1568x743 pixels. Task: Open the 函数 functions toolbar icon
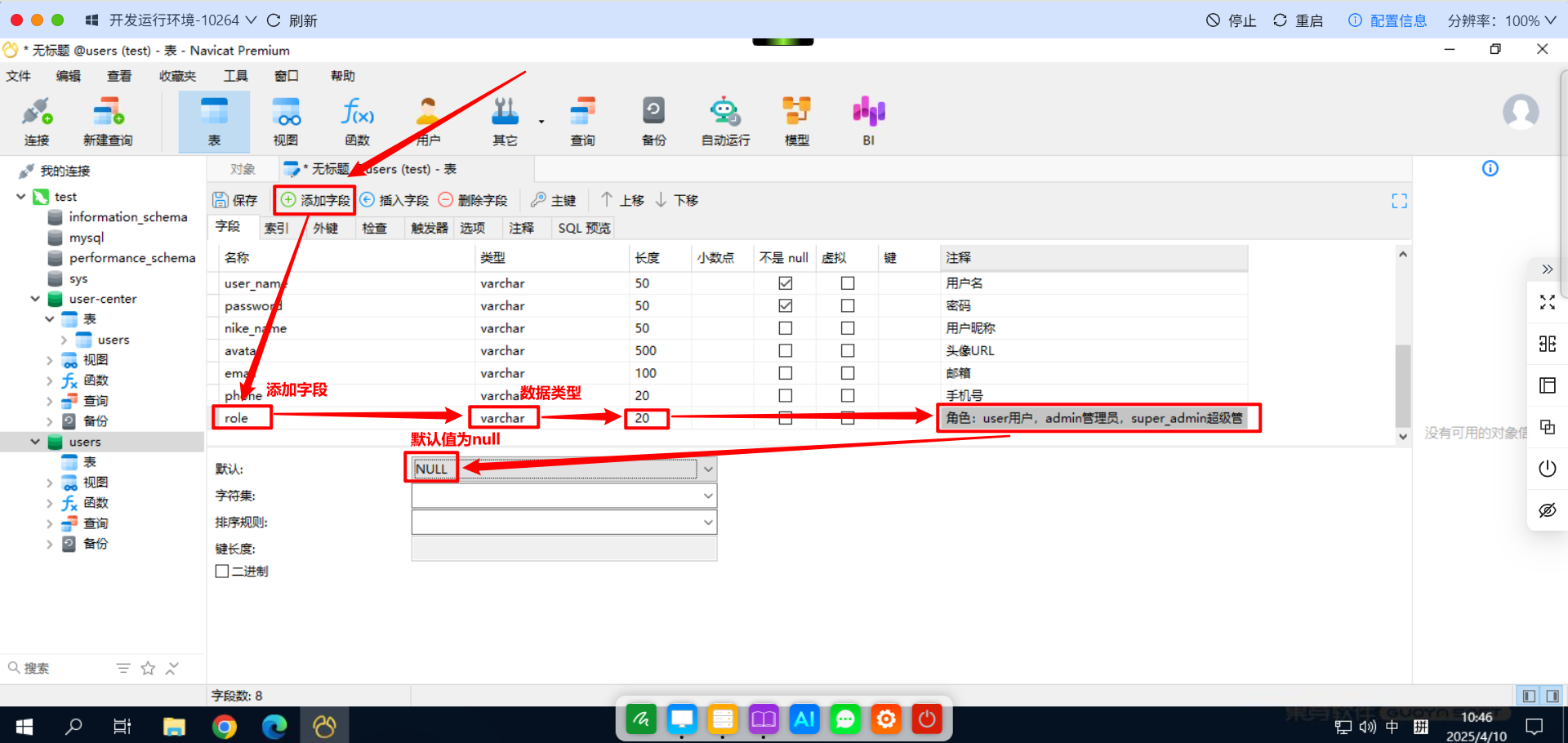pyautogui.click(x=358, y=121)
